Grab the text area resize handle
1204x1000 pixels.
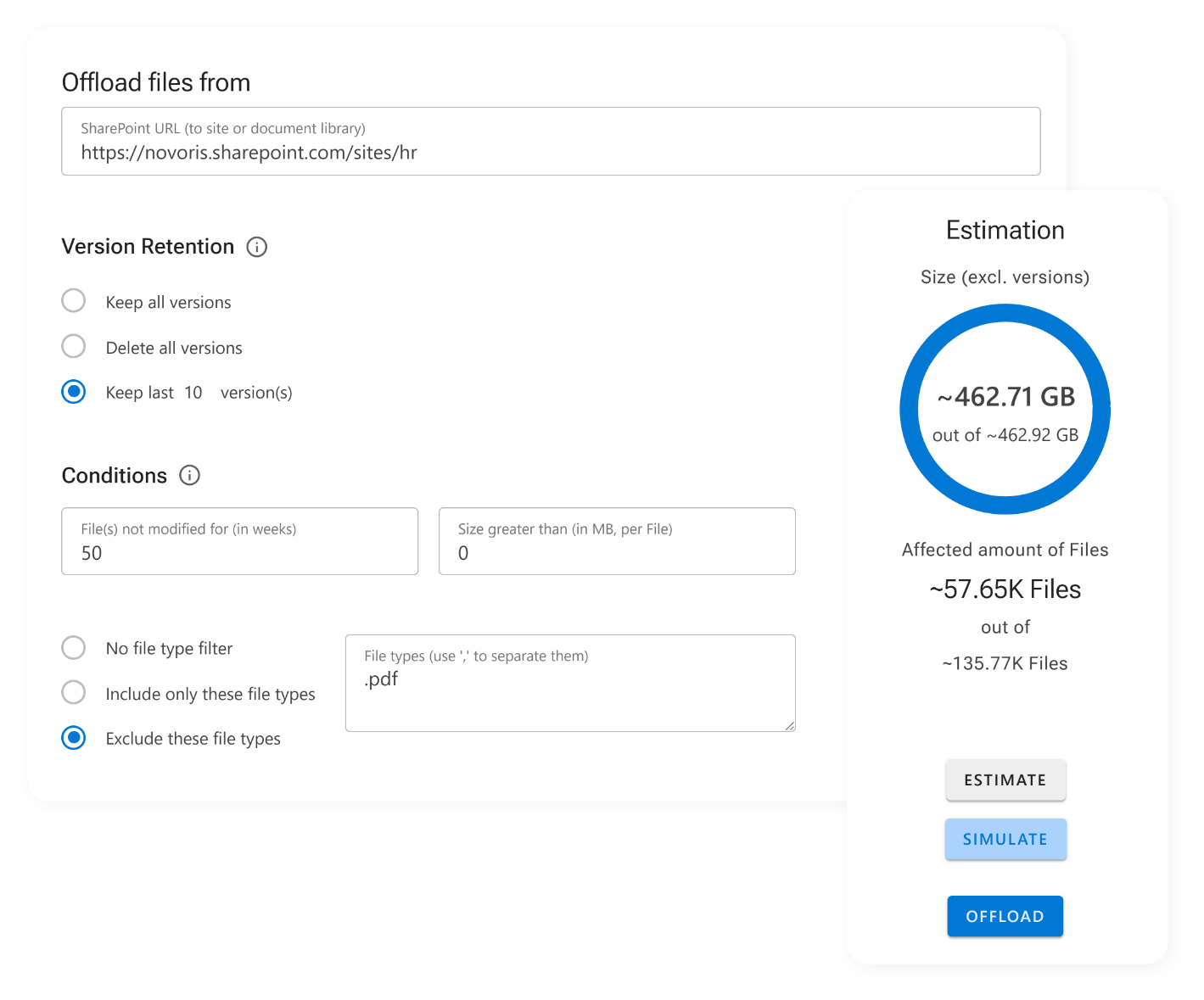coord(790,725)
